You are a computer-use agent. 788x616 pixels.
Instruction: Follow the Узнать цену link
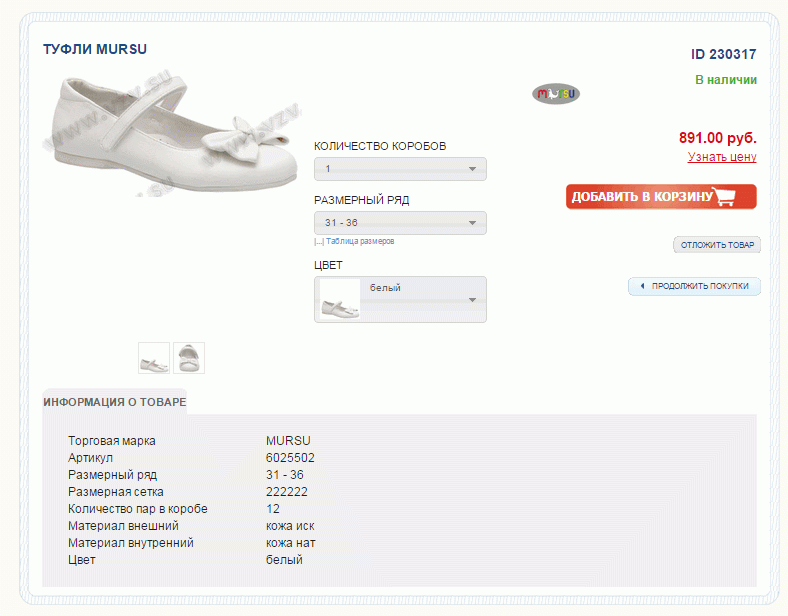721,157
